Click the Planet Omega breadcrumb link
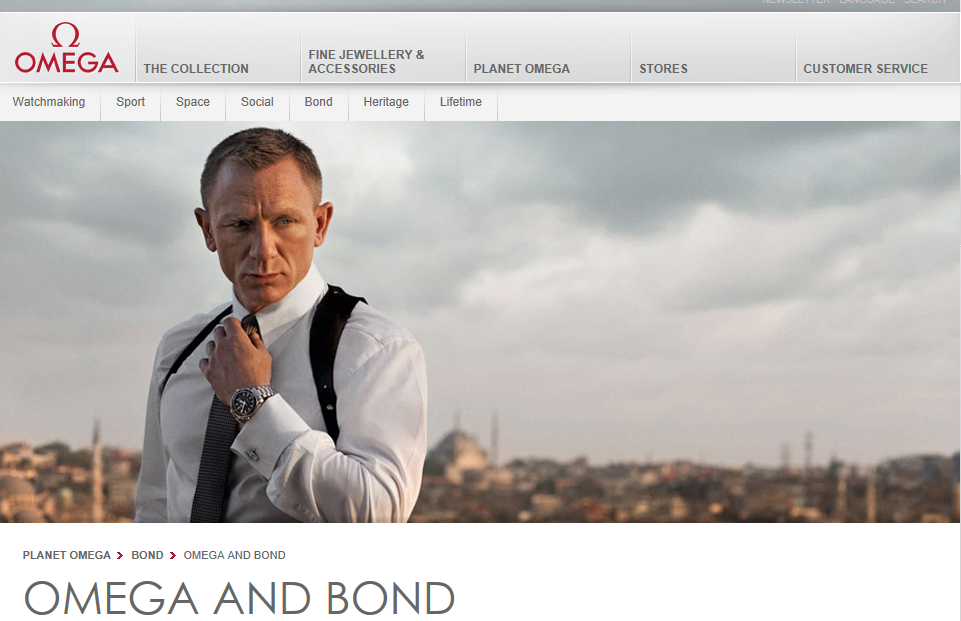The height and width of the screenshot is (621, 961). pos(66,555)
